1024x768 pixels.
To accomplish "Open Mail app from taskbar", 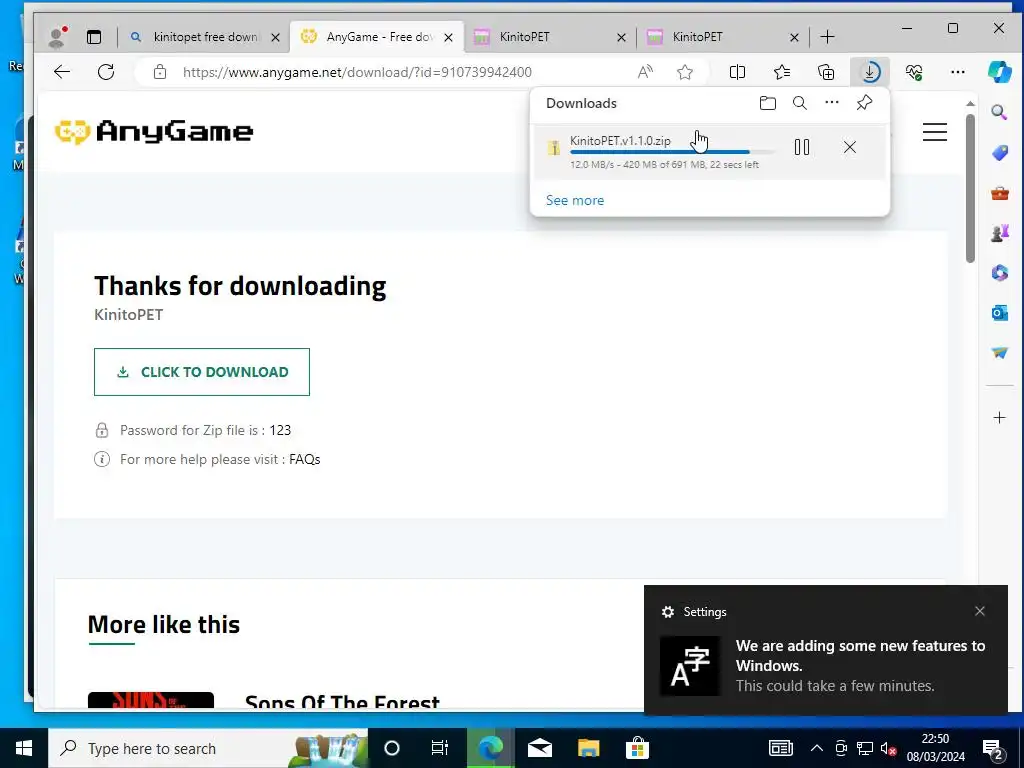I will pyautogui.click(x=539, y=748).
